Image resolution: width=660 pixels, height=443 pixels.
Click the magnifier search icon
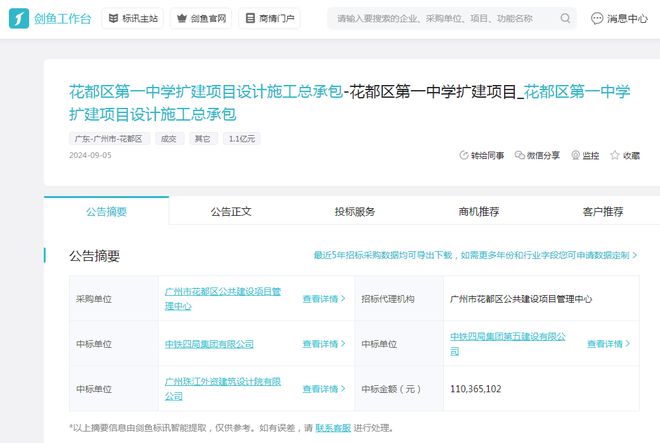pyautogui.click(x=565, y=19)
